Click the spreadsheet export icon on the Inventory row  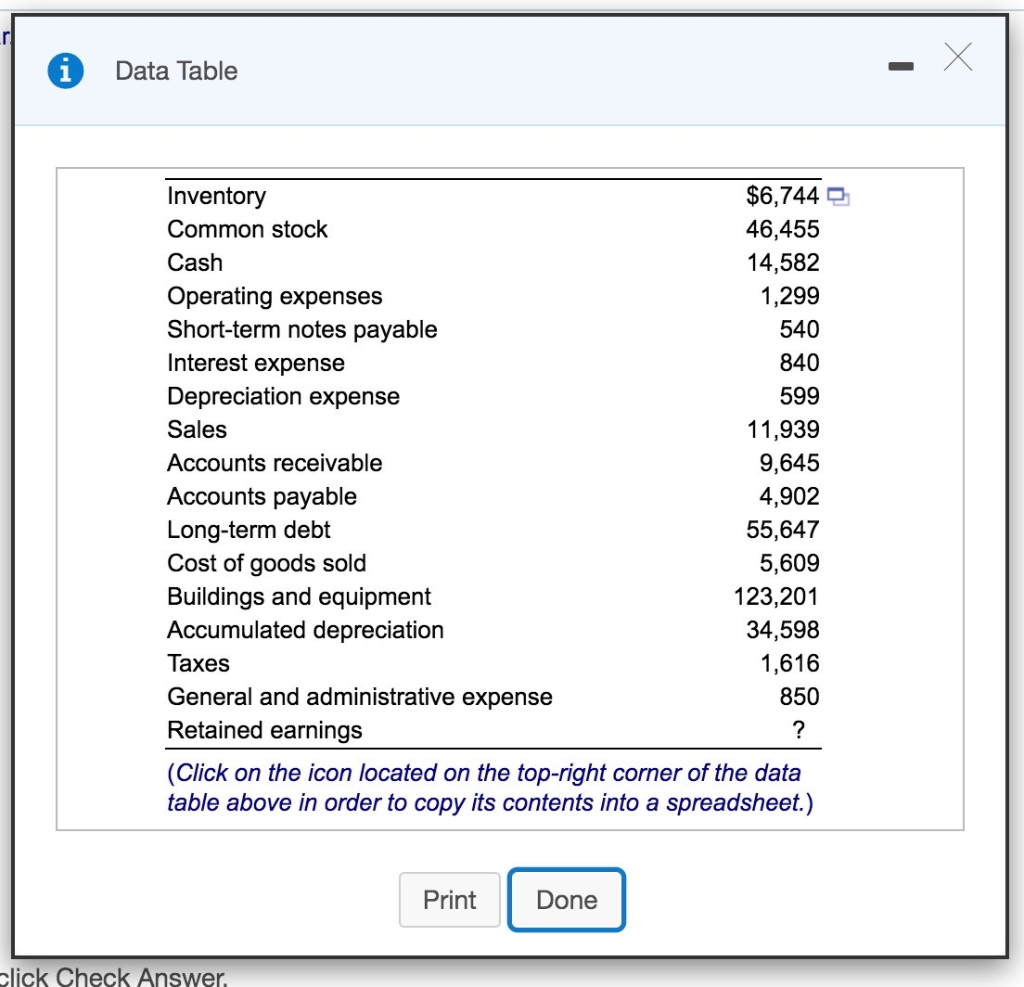[838, 196]
